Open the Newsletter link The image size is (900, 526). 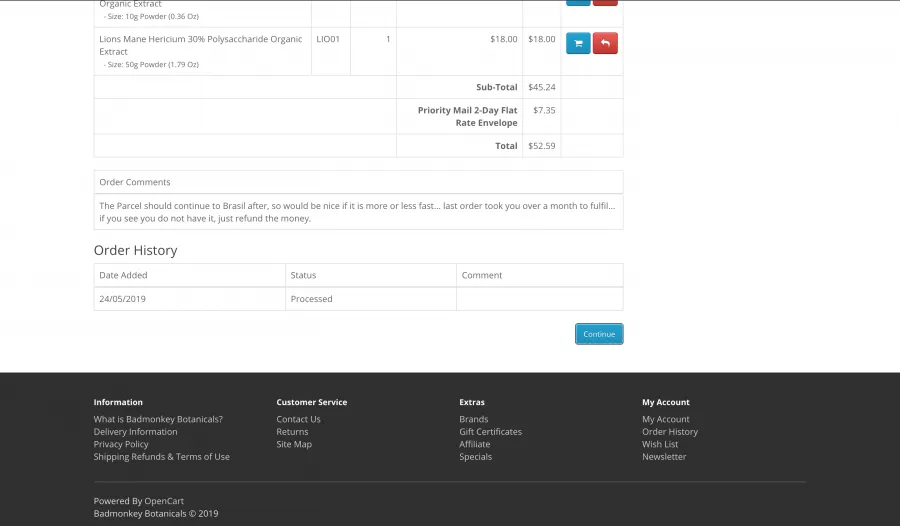click(x=664, y=457)
